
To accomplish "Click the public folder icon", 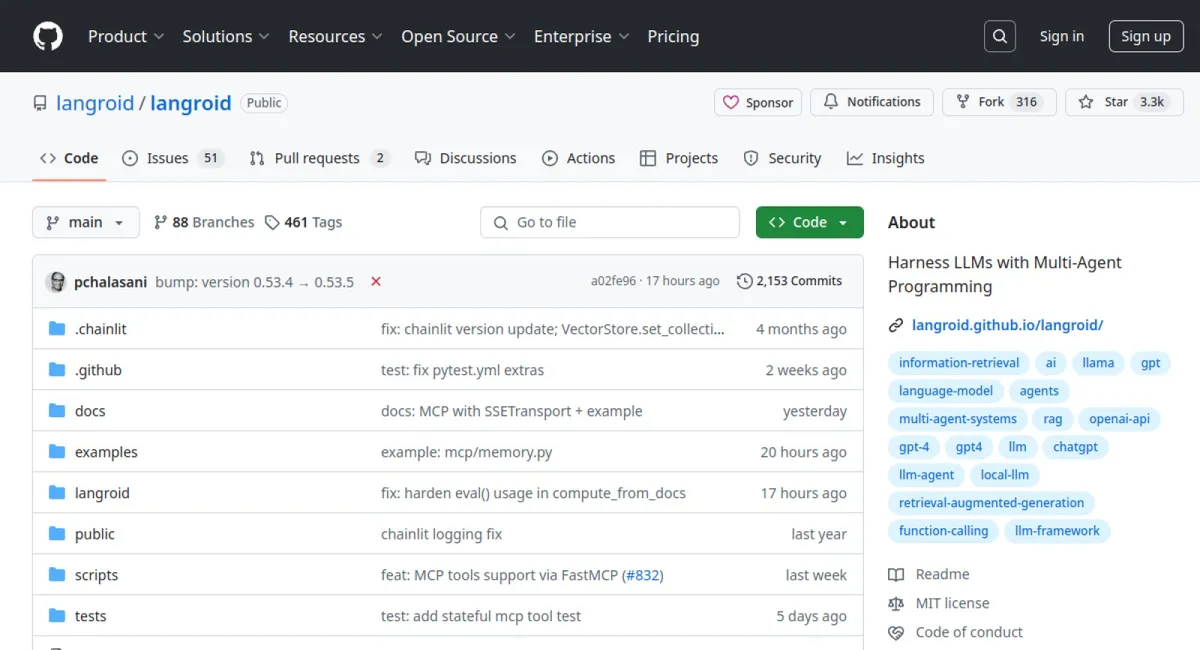I will [x=57, y=534].
